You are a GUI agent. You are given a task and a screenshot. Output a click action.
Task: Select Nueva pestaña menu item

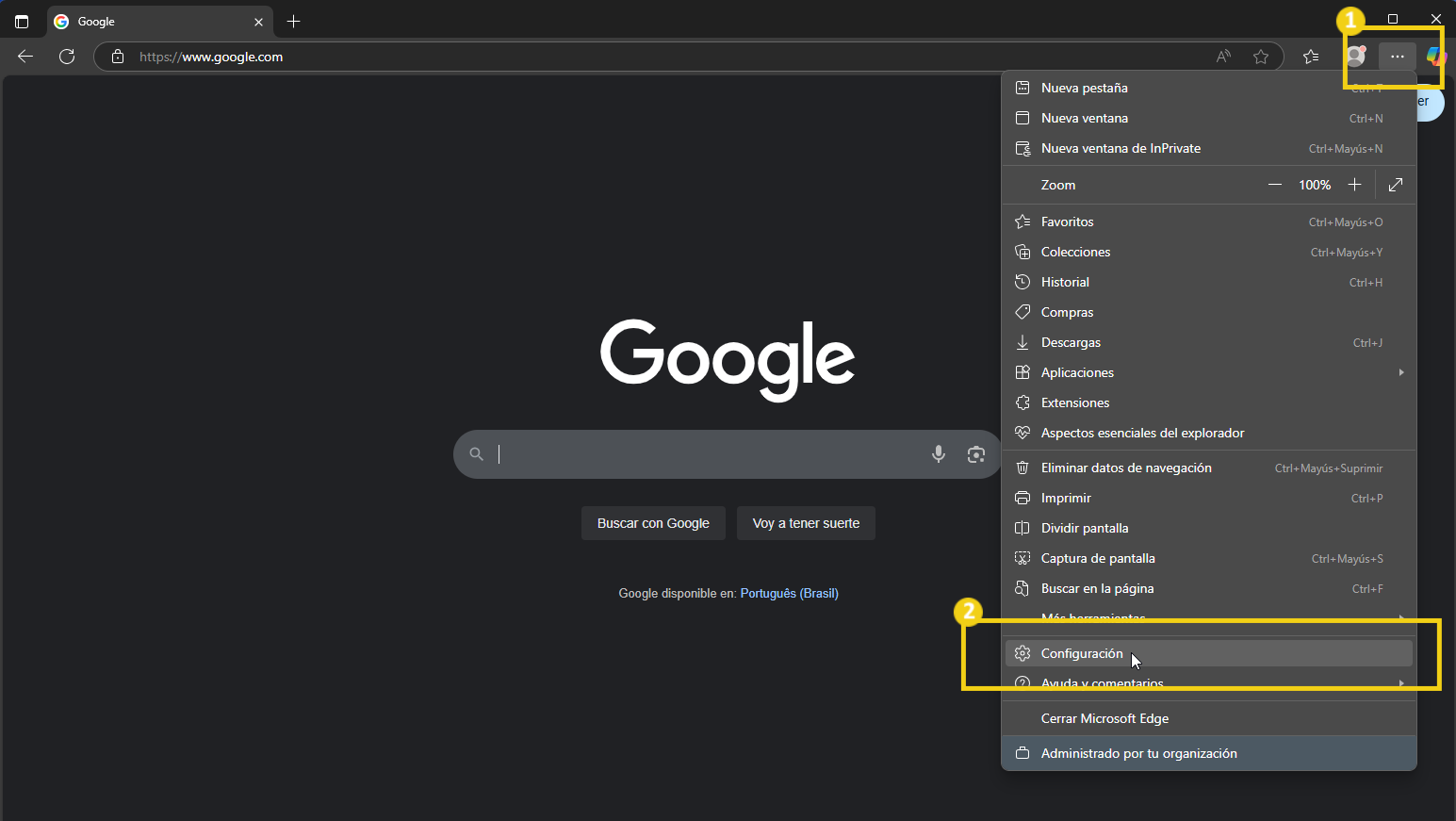click(x=1208, y=88)
